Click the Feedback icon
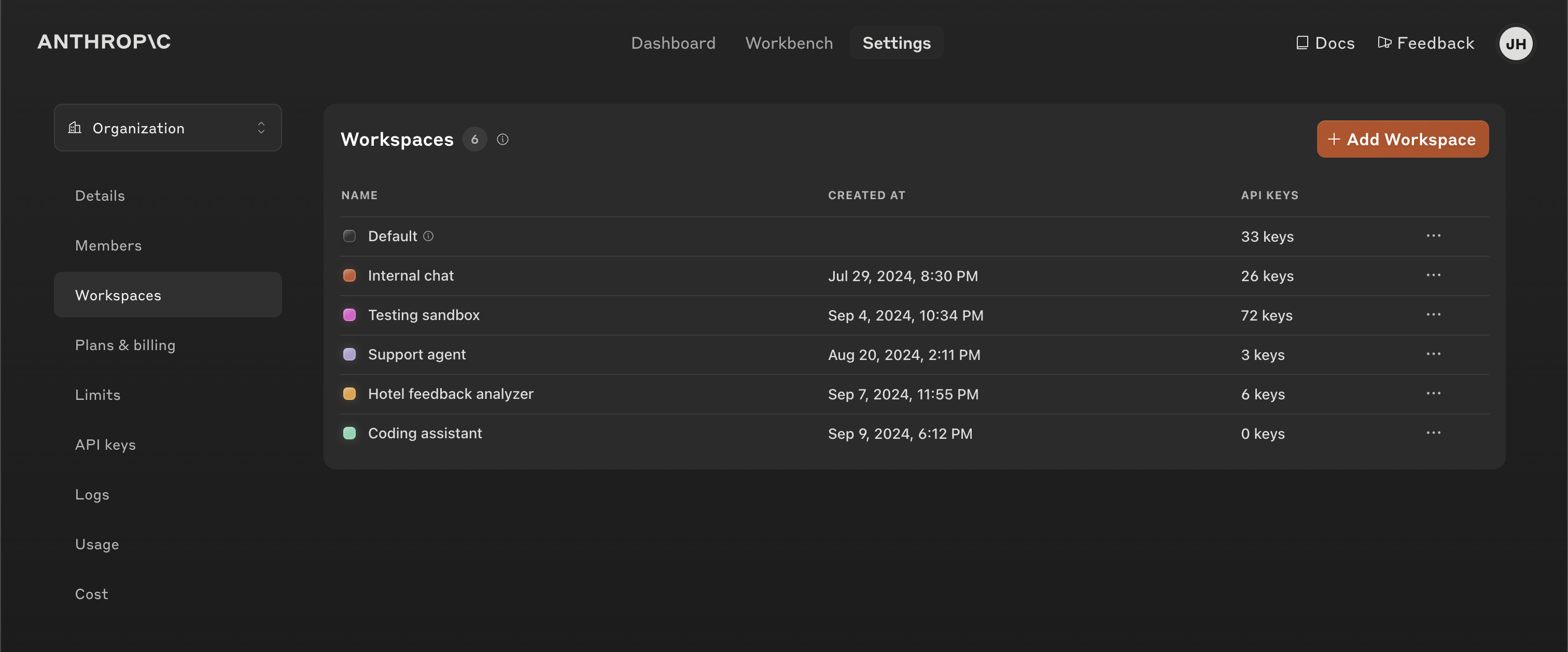The image size is (1568, 652). coord(1385,43)
